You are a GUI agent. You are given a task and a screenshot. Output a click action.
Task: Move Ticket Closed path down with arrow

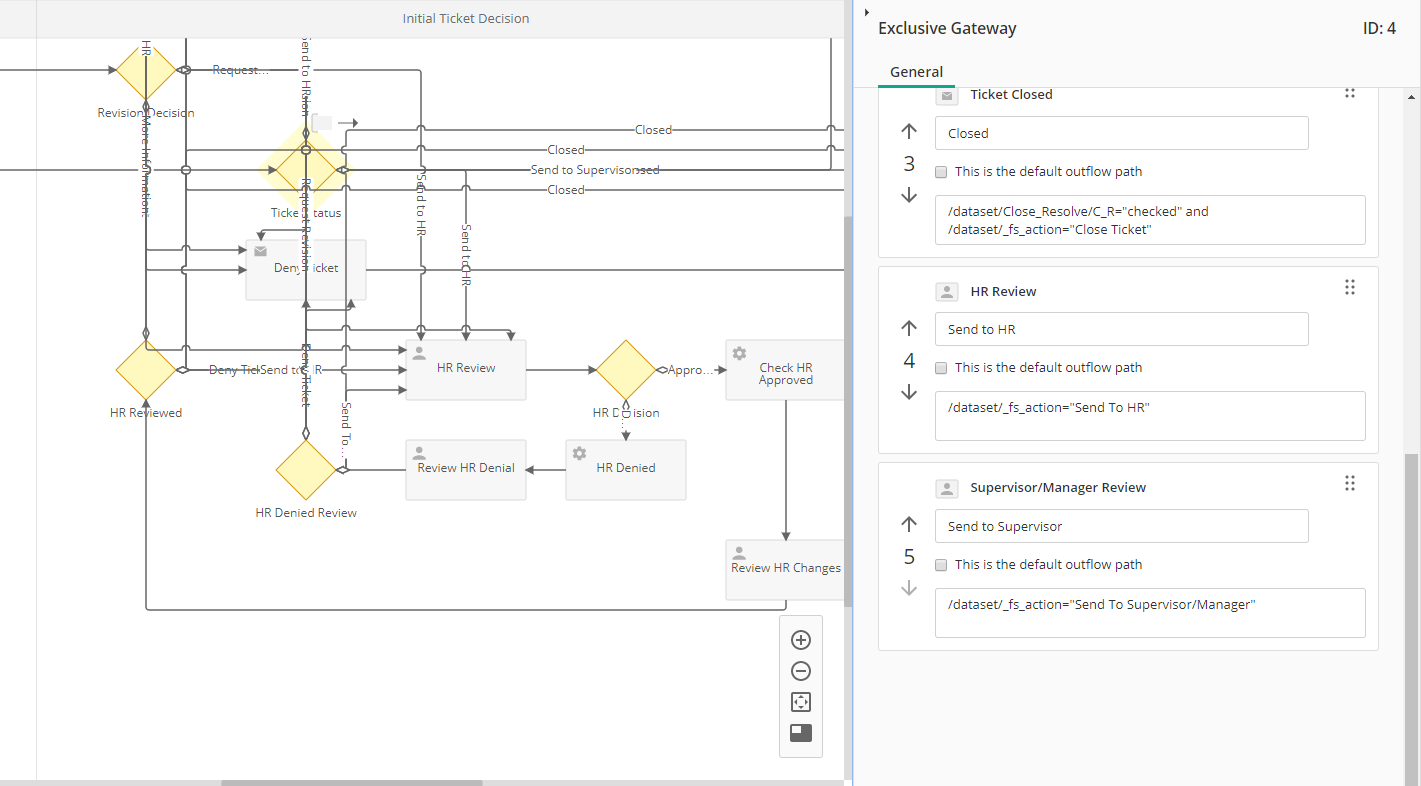[909, 196]
